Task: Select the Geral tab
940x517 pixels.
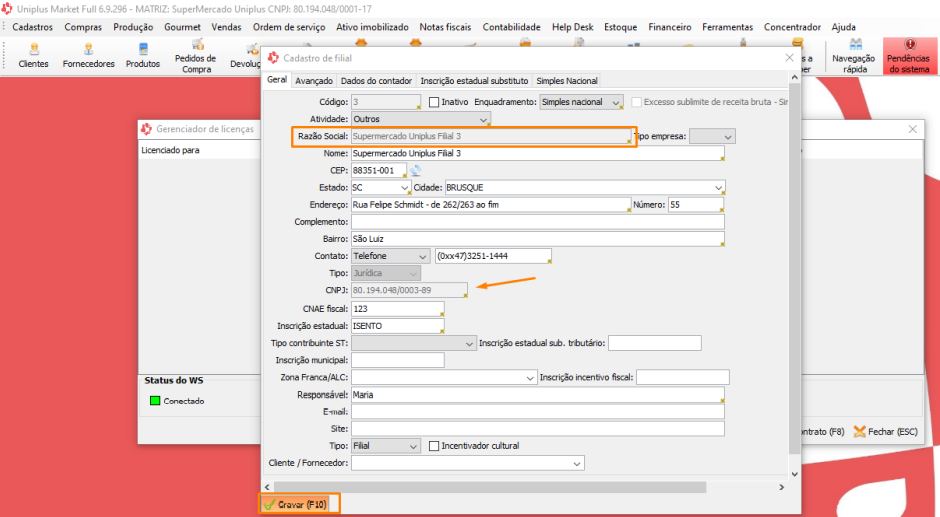Action: (277, 80)
